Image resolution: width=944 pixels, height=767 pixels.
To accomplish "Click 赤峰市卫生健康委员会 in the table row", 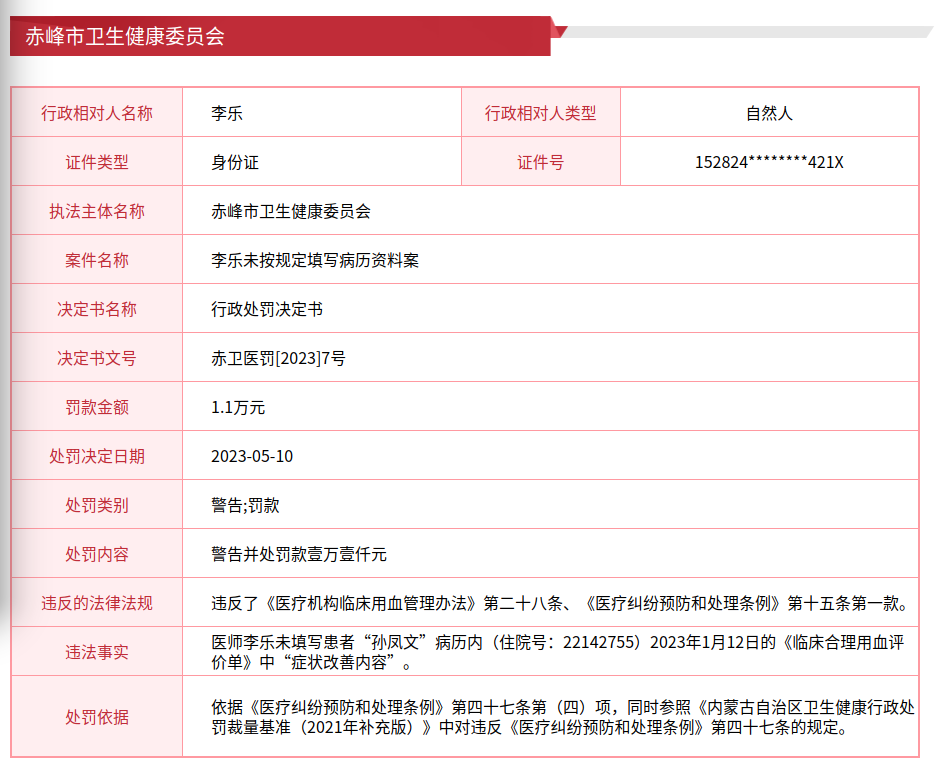I will pyautogui.click(x=291, y=211).
